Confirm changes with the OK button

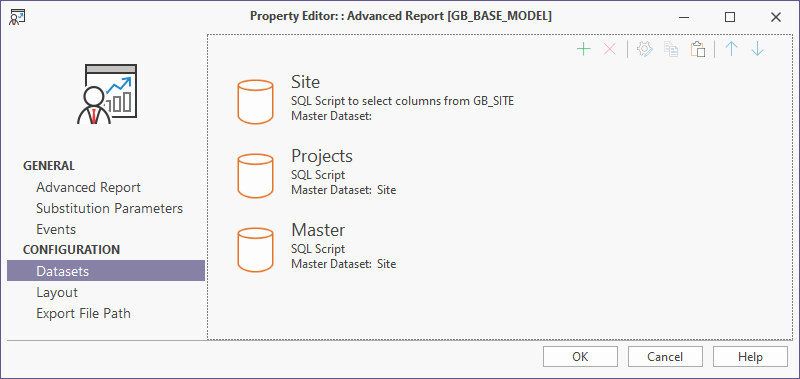coord(580,357)
